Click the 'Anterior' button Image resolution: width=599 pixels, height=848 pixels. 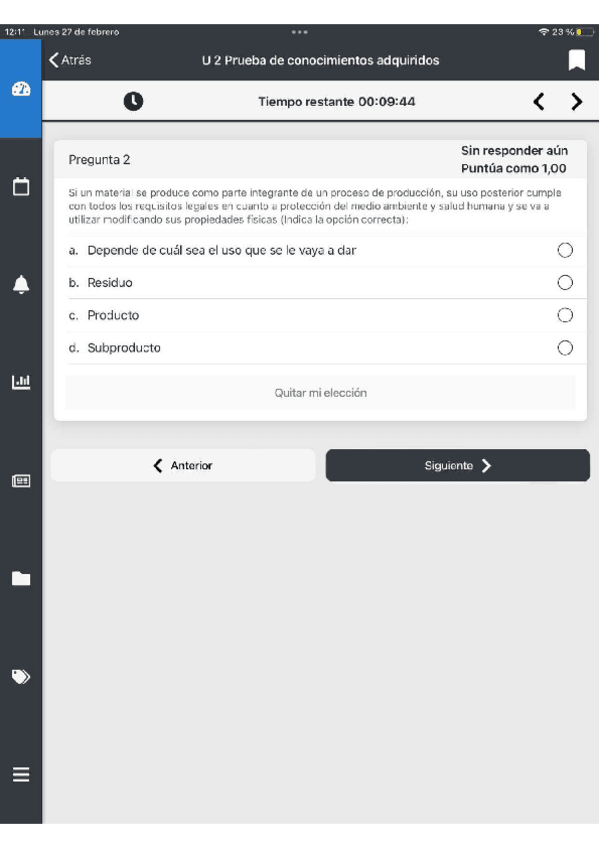183,465
